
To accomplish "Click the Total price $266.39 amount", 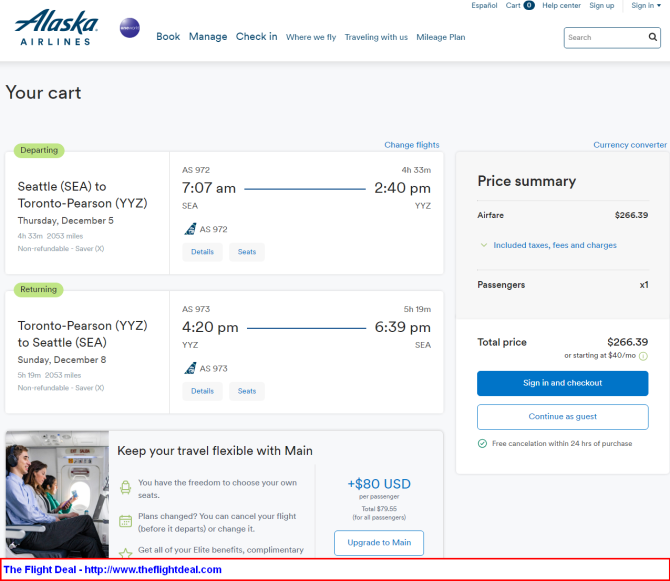I will (627, 342).
